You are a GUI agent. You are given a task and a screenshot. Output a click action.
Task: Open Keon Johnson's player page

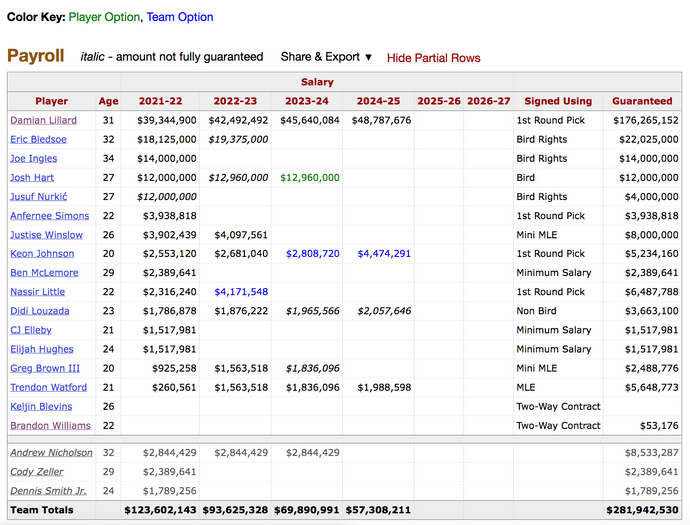tap(42, 253)
